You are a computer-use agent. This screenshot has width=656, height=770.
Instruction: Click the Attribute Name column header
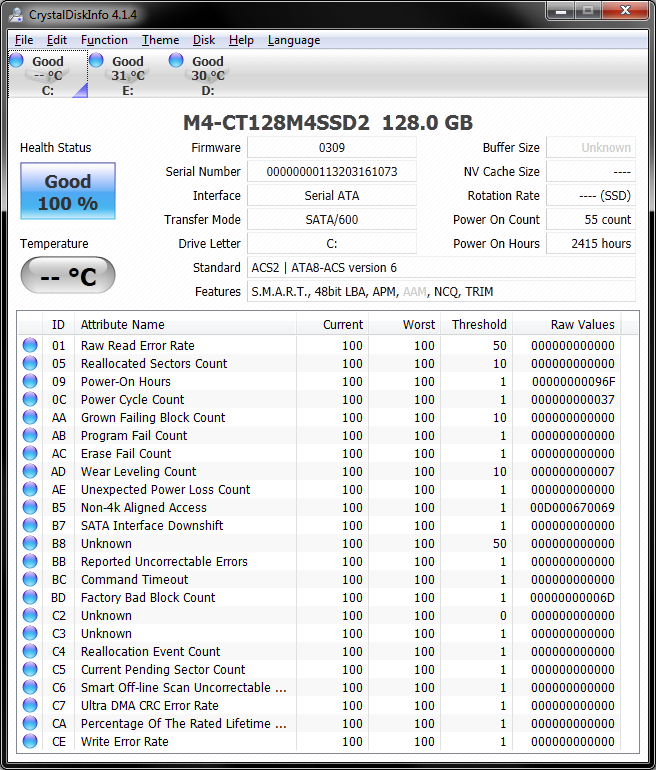pyautogui.click(x=185, y=325)
